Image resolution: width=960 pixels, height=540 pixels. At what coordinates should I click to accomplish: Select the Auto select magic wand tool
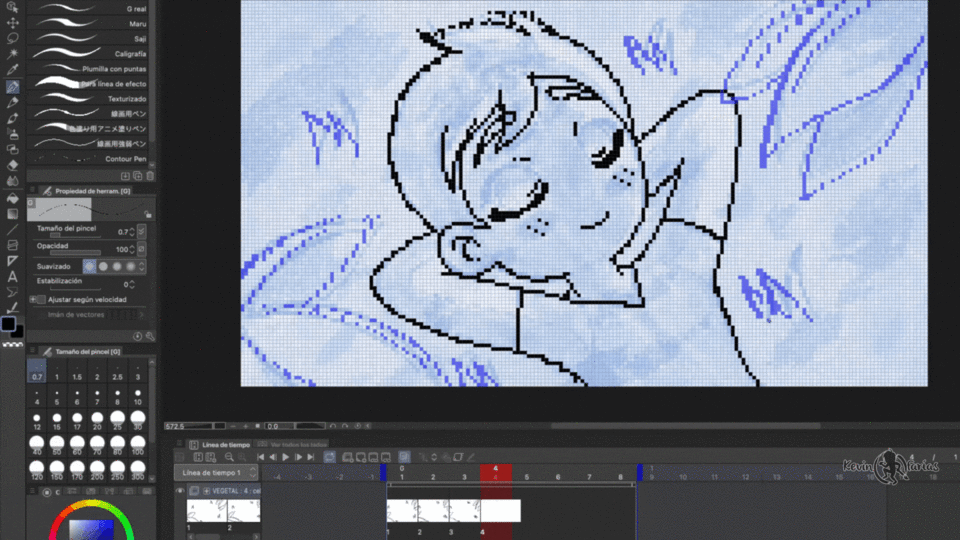tap(12, 53)
